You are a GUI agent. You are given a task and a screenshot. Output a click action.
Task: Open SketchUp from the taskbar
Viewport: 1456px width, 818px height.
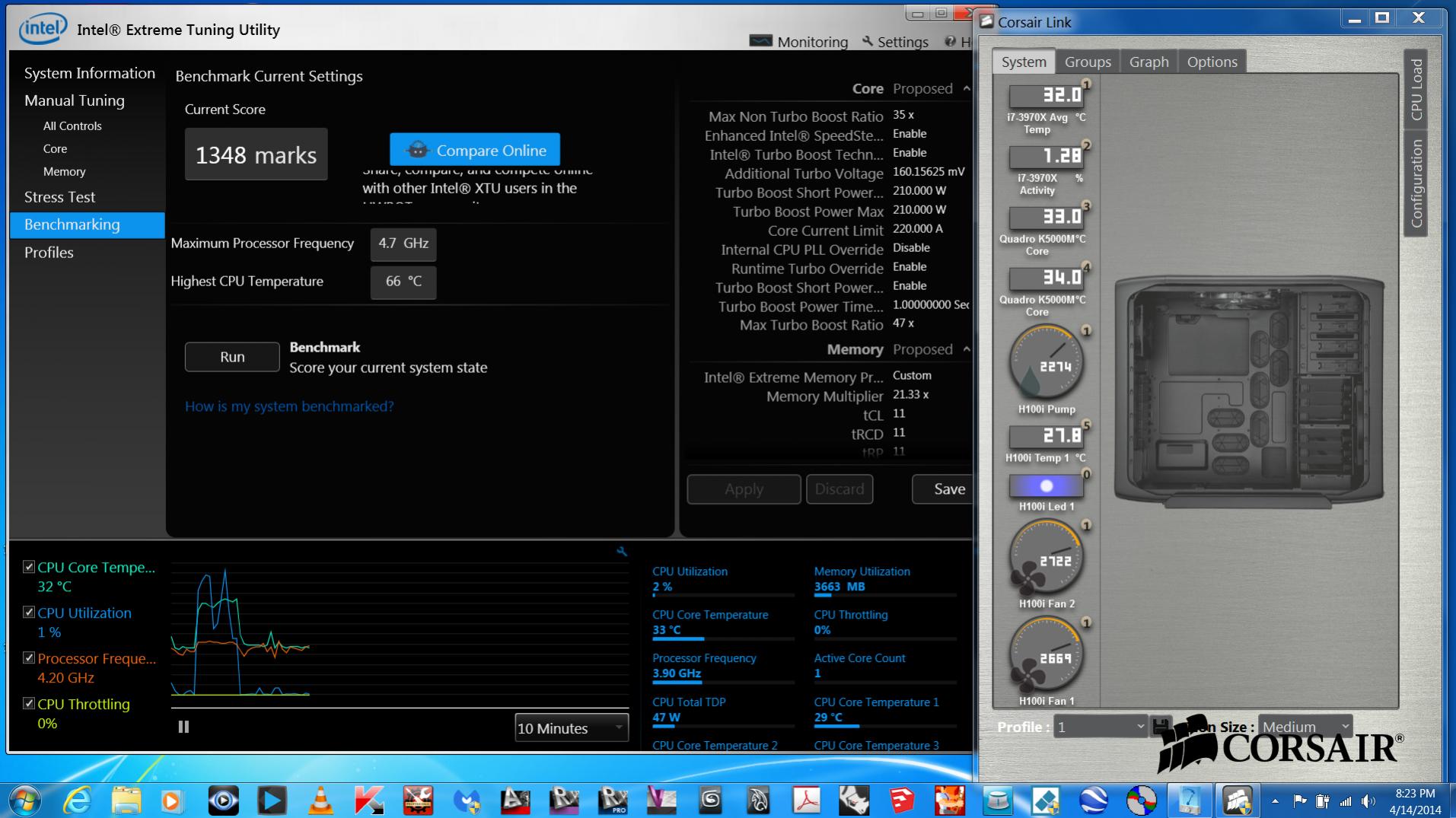903,800
